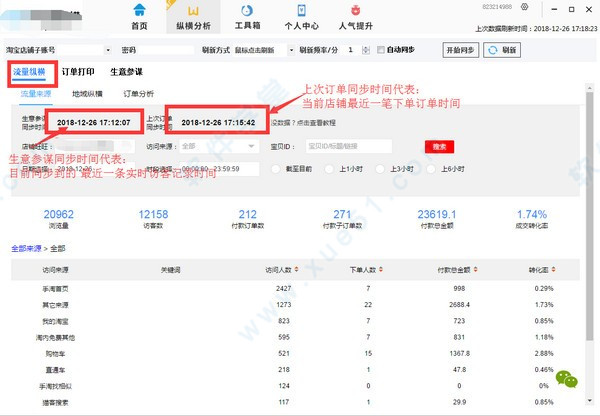Switch to the 流量纵横 tab
Image resolution: width=600 pixels, height=416 pixels.
point(29,72)
